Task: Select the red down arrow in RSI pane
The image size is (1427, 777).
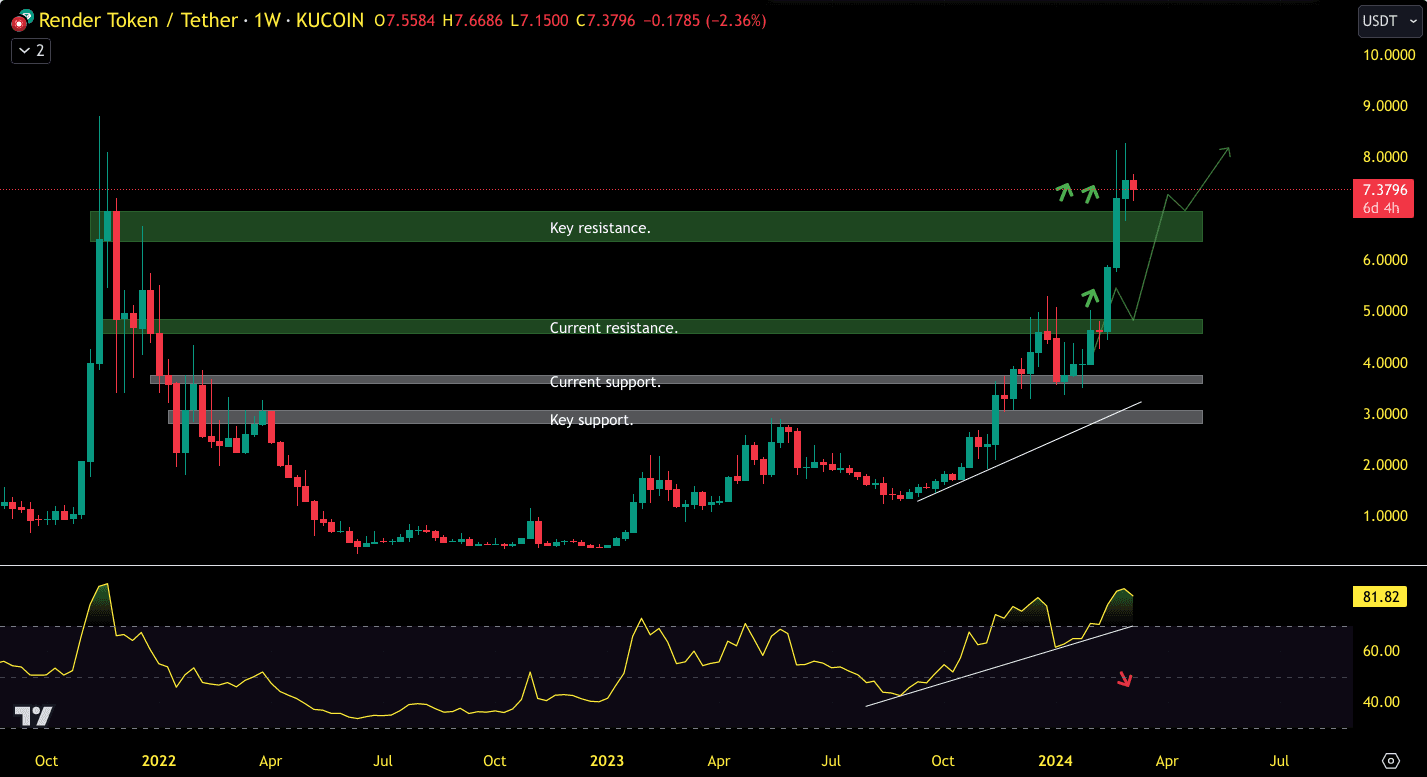Action: (1125, 680)
